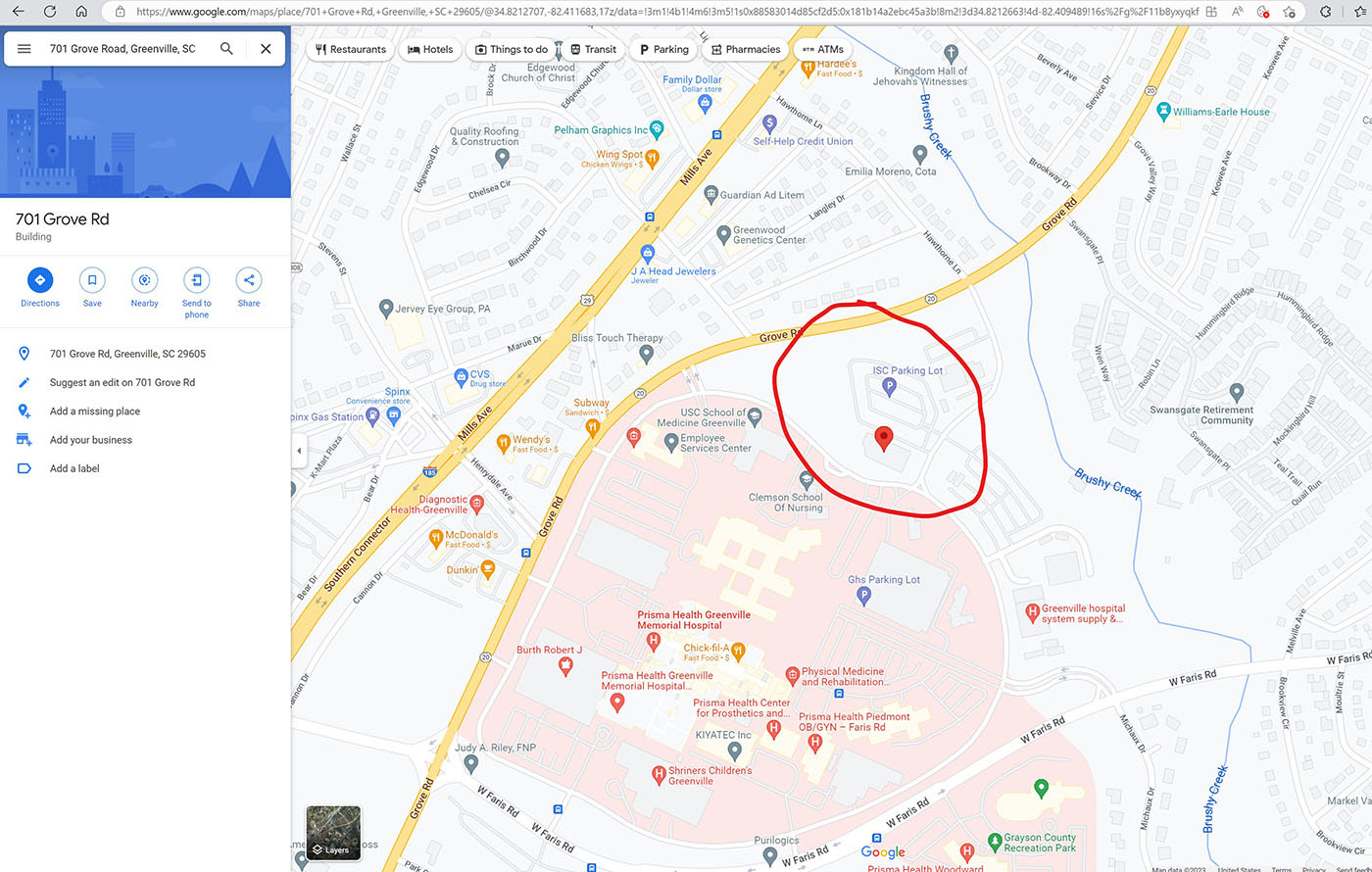This screenshot has width=1372, height=872.
Task: Add a label to this place
Action: (74, 468)
